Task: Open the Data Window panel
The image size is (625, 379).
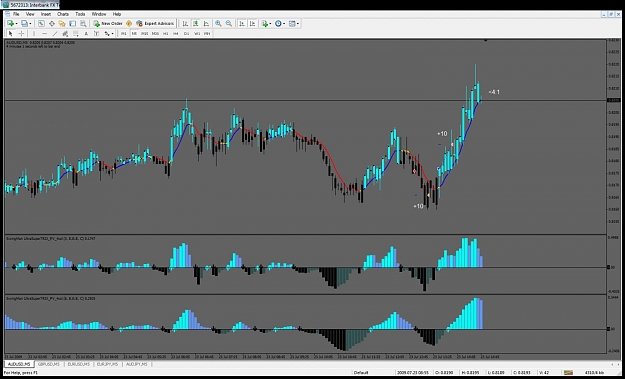Action: (x=52, y=24)
